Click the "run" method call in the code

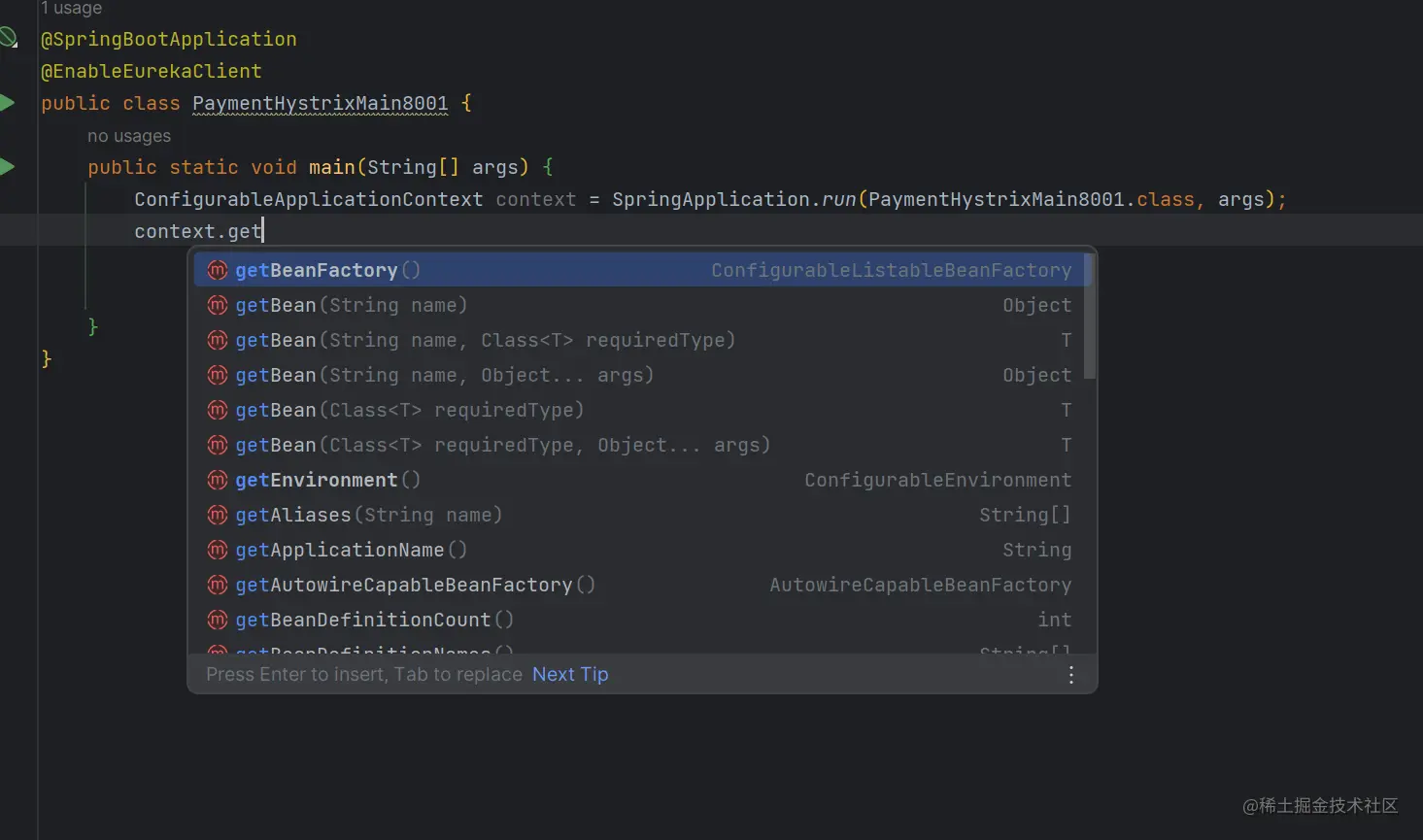839,199
